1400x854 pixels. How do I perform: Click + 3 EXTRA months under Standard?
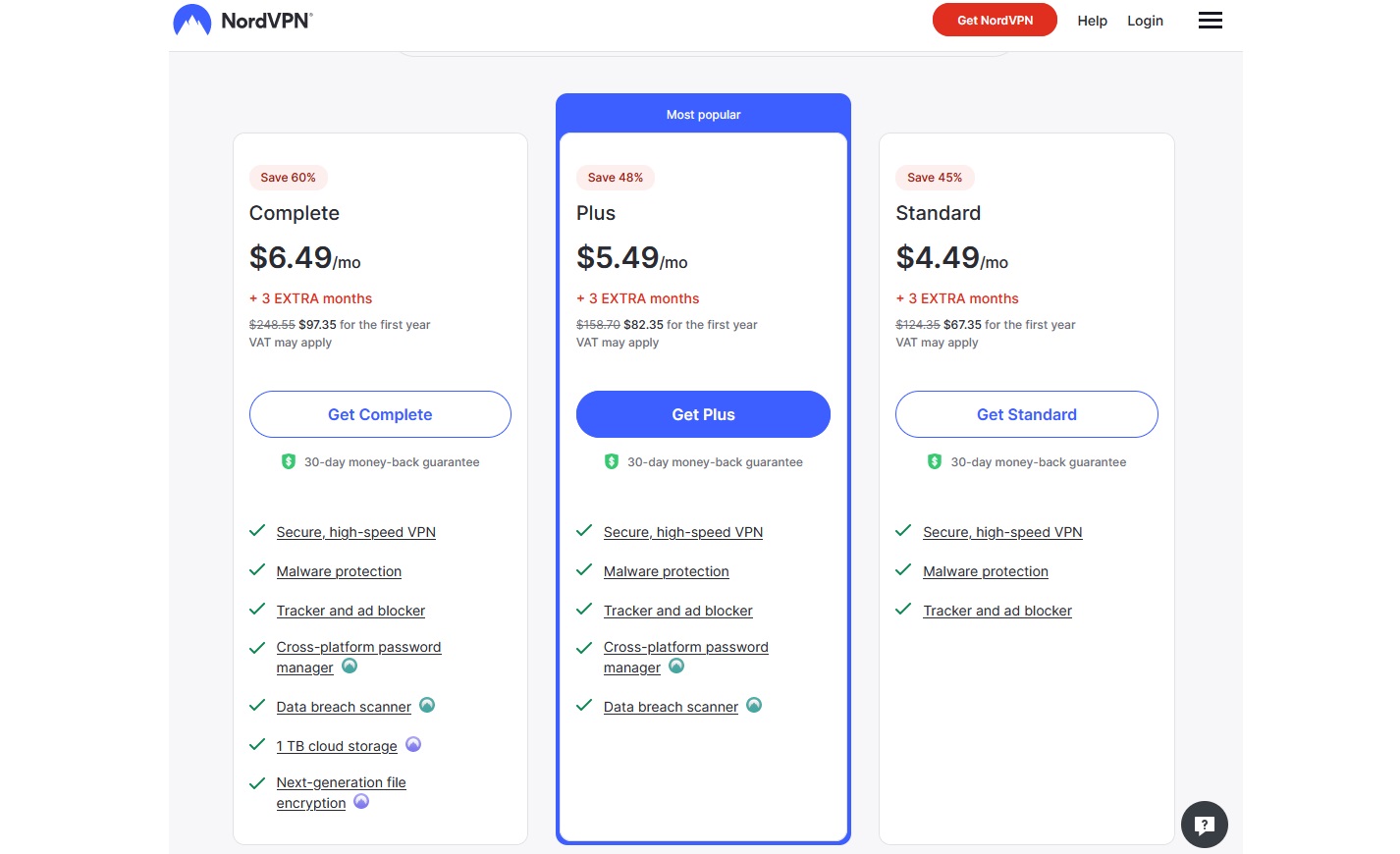pos(957,298)
